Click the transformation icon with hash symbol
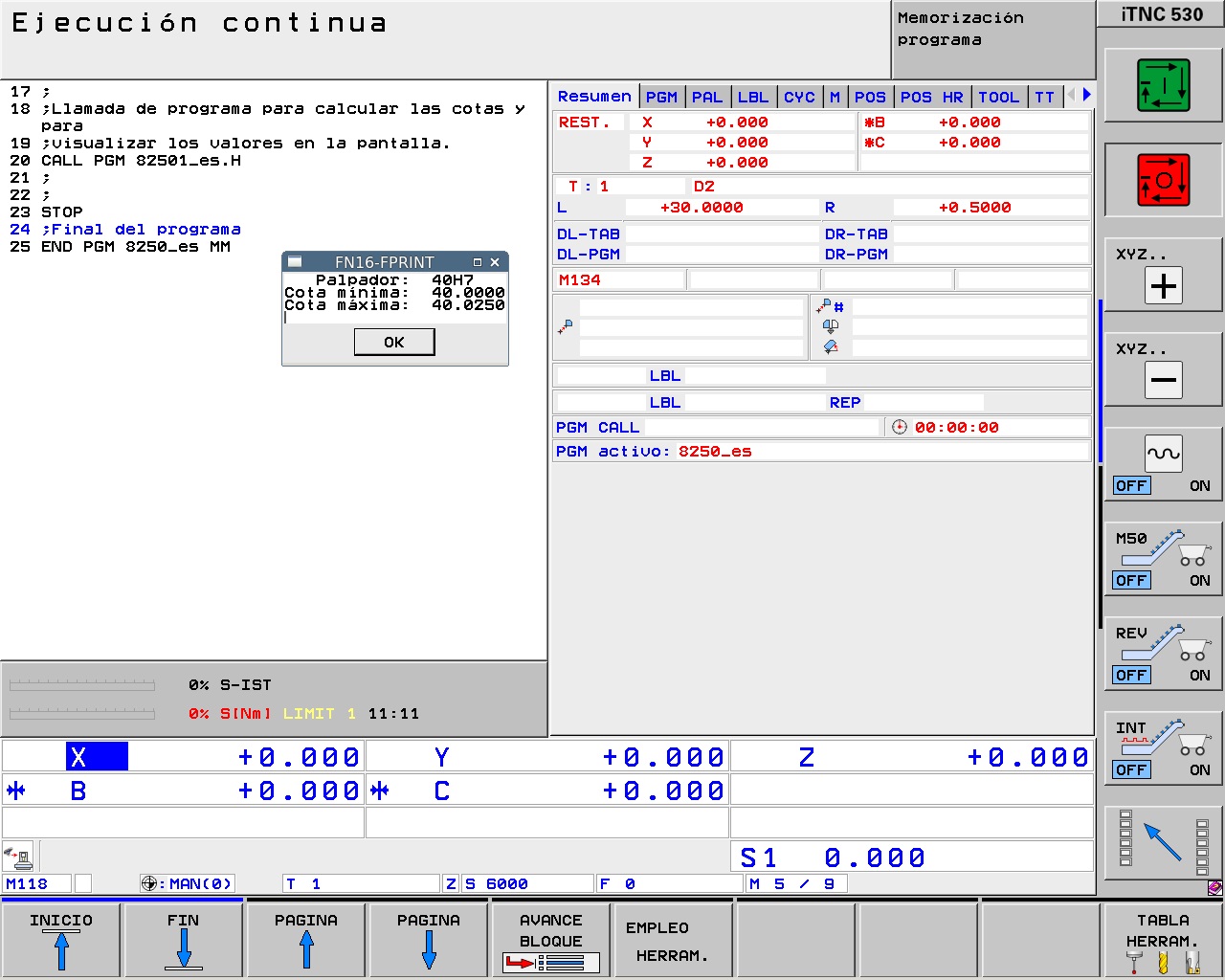 [830, 307]
